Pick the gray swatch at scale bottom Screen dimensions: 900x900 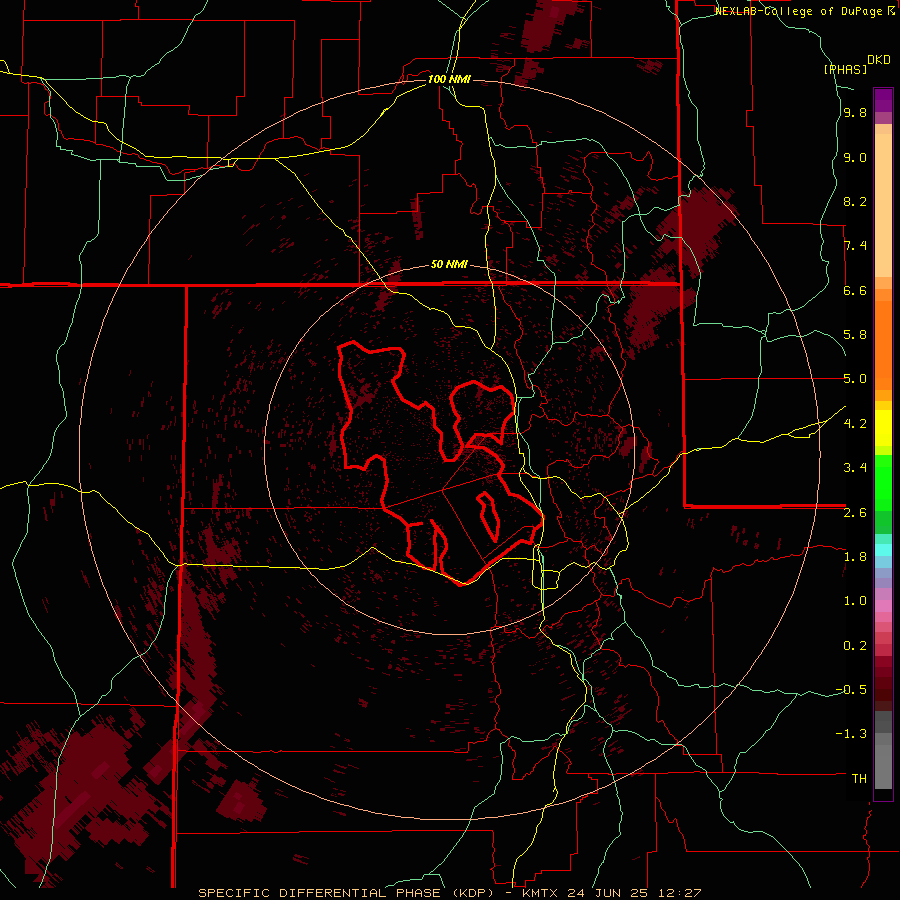coord(883,766)
